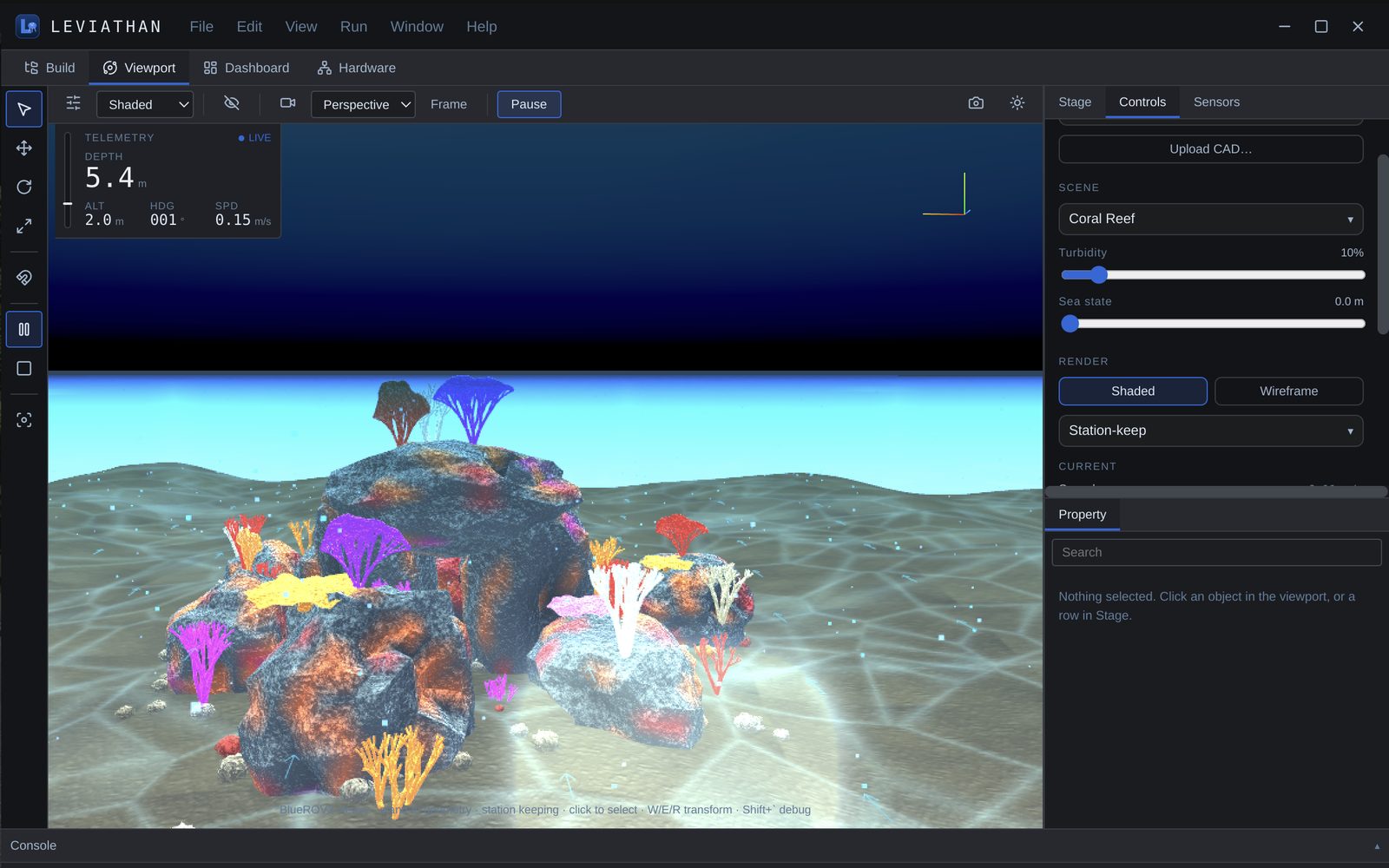Activate the Move transform tool
Viewport: 1389px width, 868px height.
pos(24,148)
